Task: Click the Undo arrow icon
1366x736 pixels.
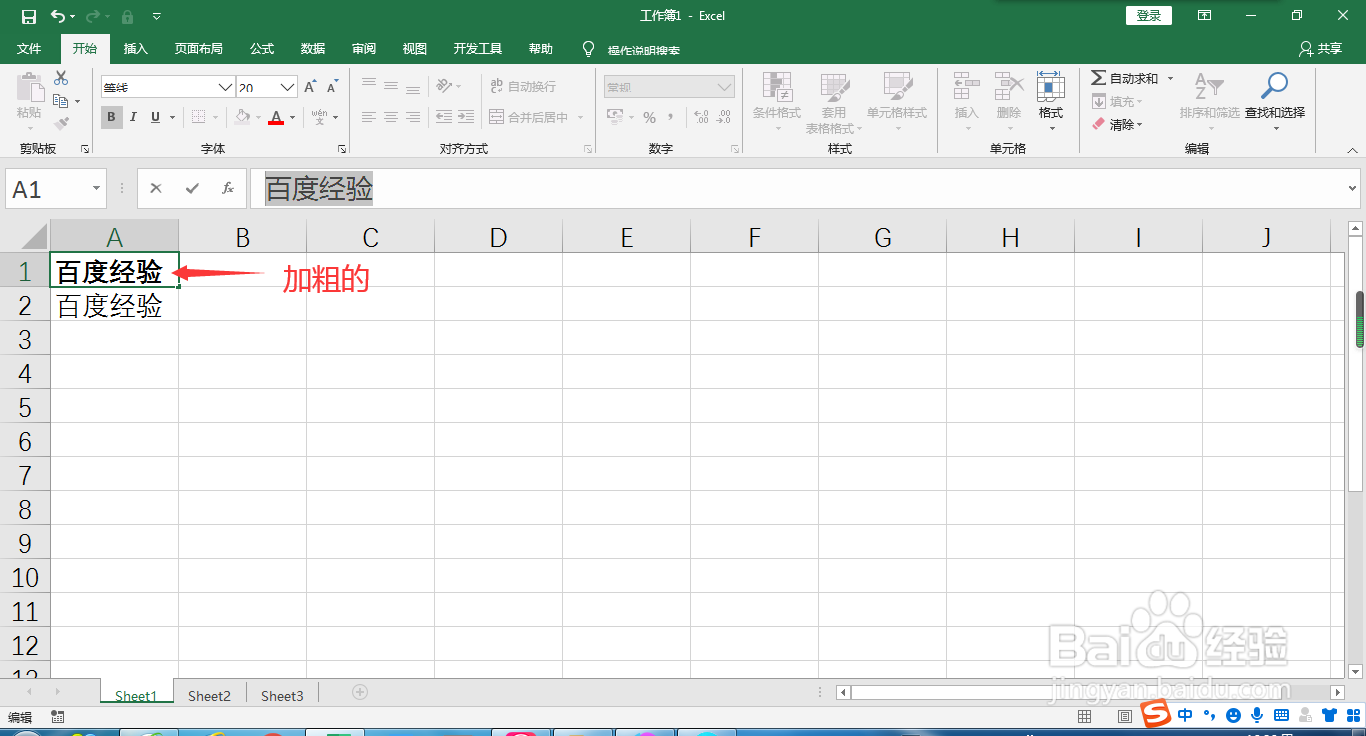Action: (58, 16)
